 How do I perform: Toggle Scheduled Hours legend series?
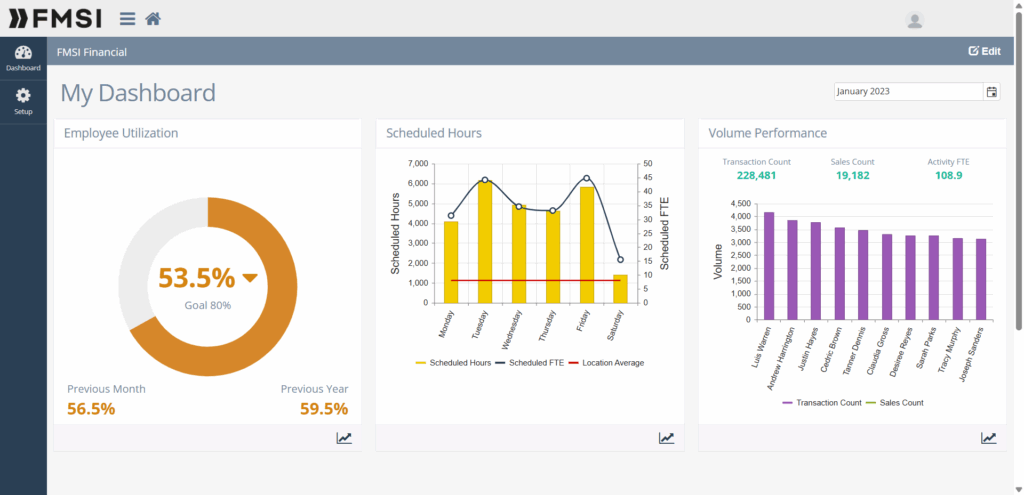click(x=455, y=363)
